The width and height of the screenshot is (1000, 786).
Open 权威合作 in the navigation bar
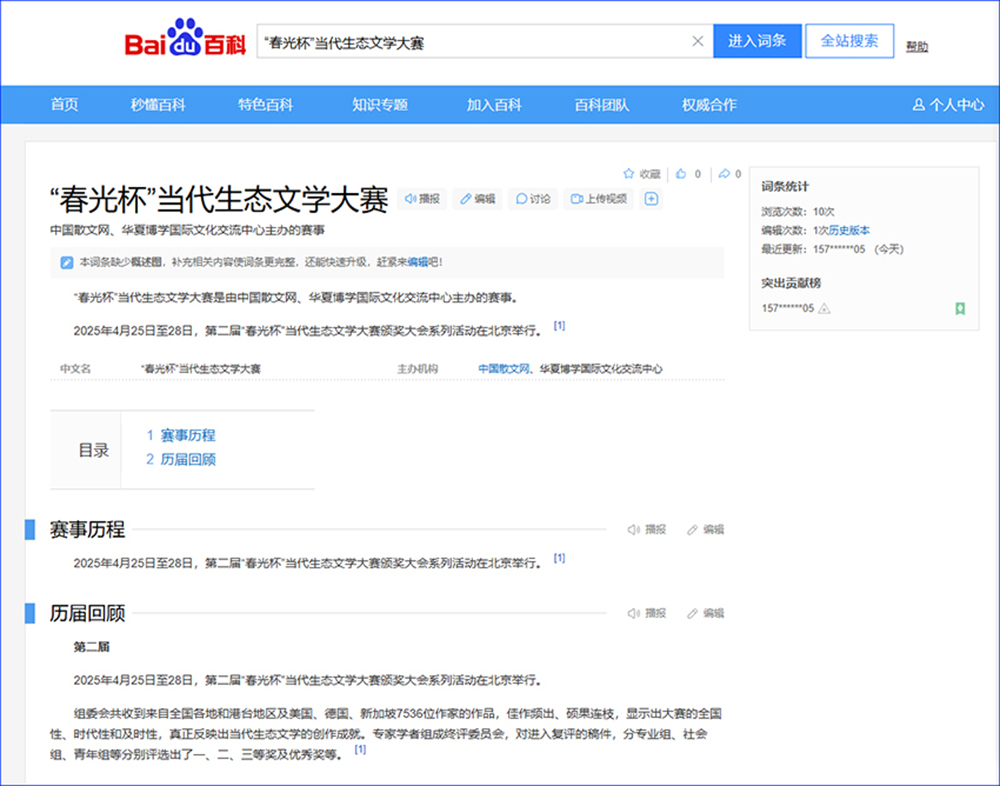(x=709, y=105)
